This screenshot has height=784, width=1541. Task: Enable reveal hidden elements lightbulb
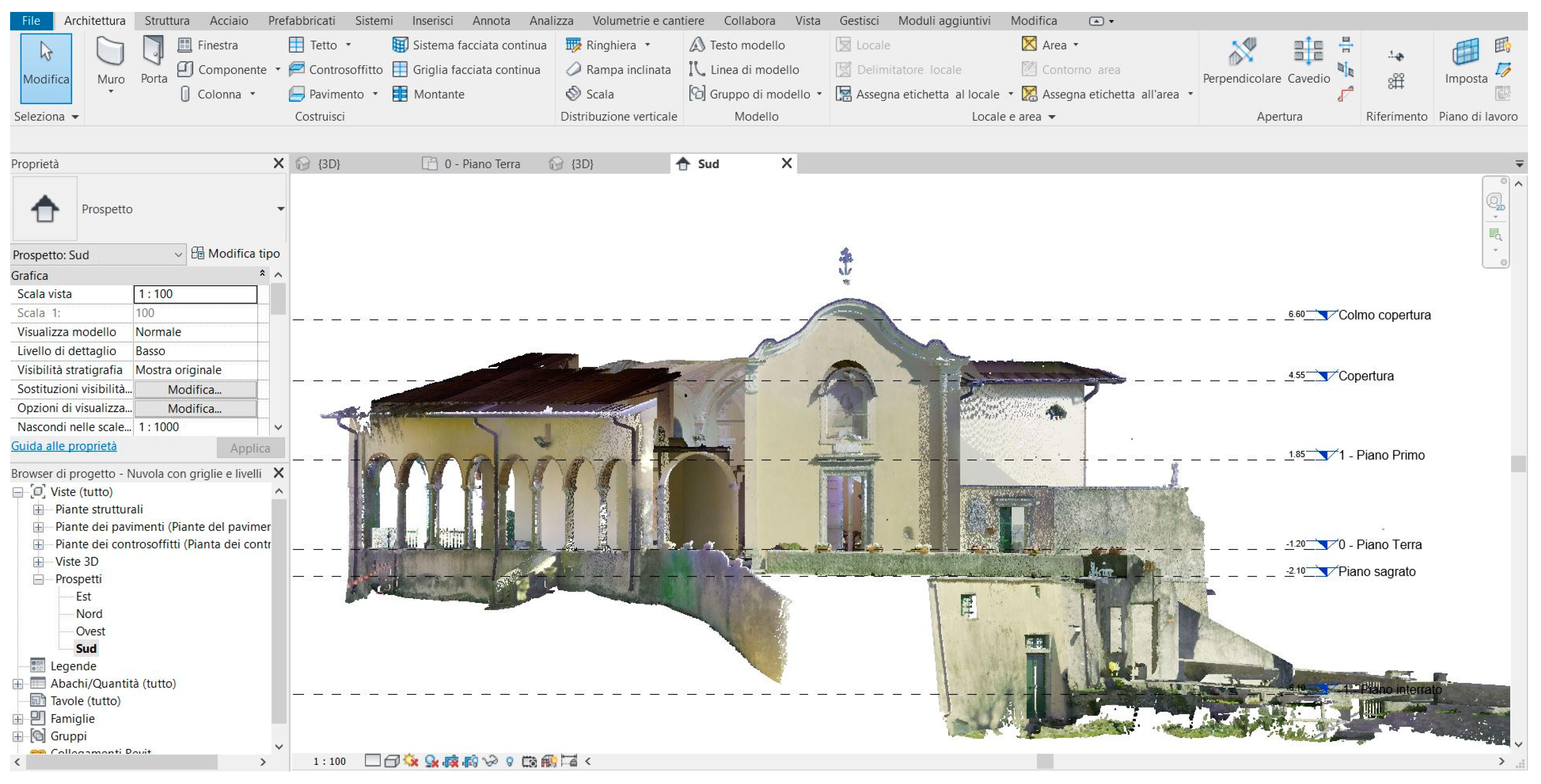point(510,761)
